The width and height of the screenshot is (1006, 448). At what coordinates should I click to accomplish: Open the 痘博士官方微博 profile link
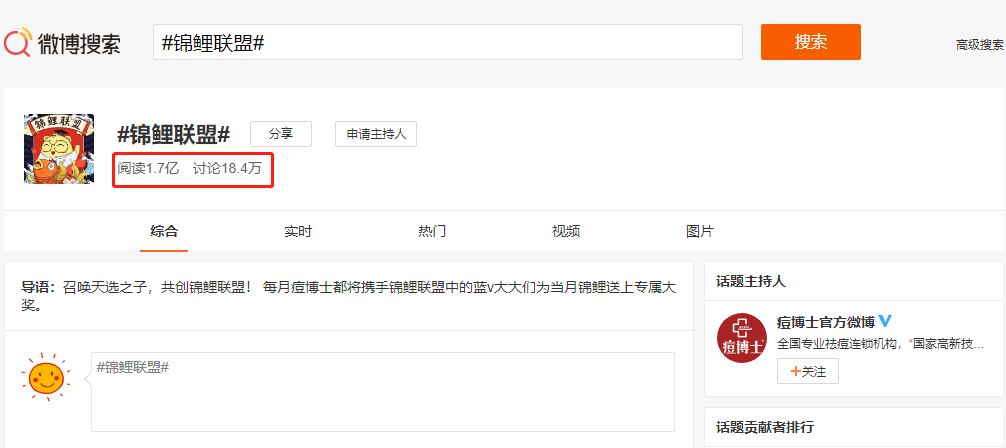point(826,322)
